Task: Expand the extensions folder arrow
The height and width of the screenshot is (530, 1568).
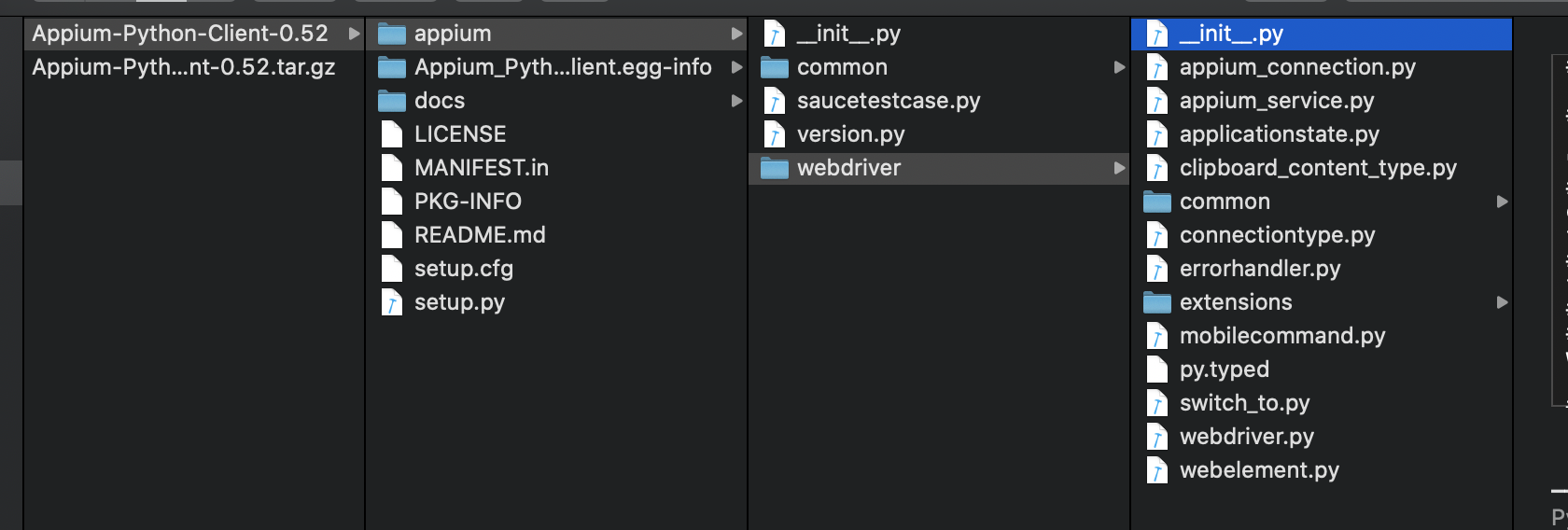Action: click(1502, 302)
